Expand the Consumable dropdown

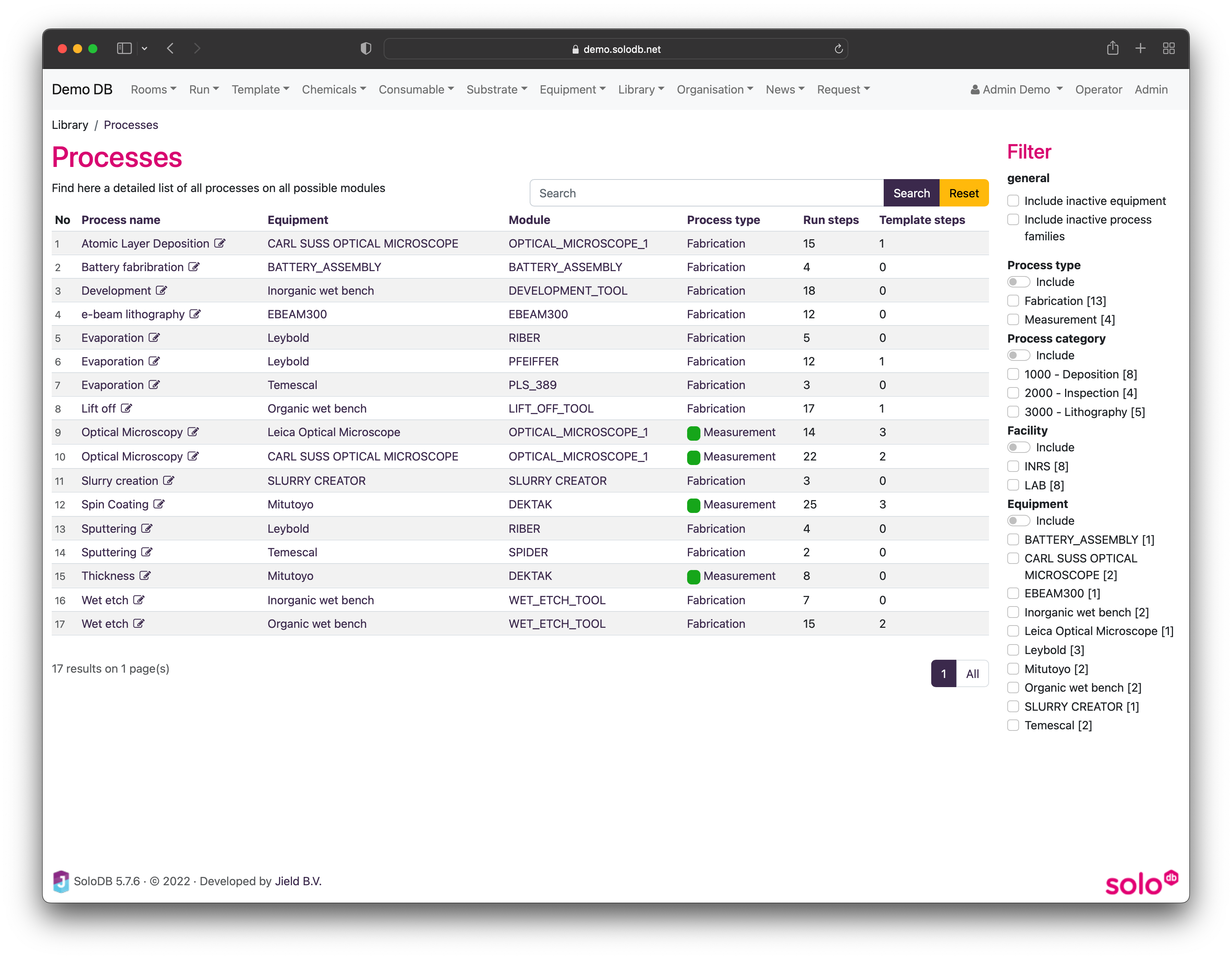coord(416,89)
